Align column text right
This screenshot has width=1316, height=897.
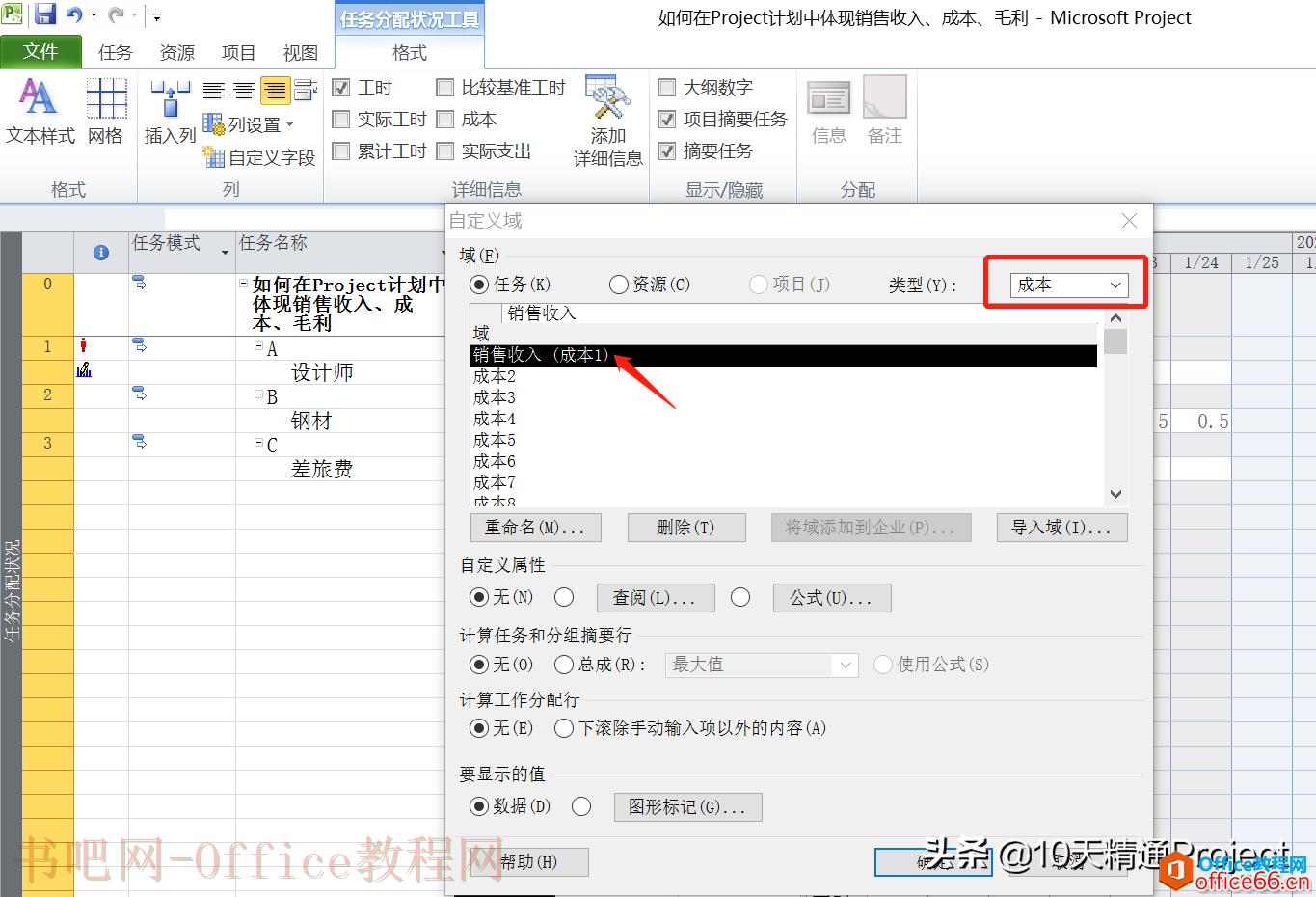[x=275, y=91]
